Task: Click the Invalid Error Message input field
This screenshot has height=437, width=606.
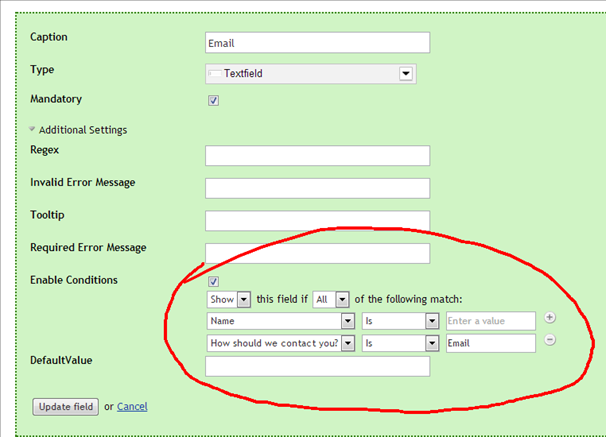Action: tap(317, 188)
